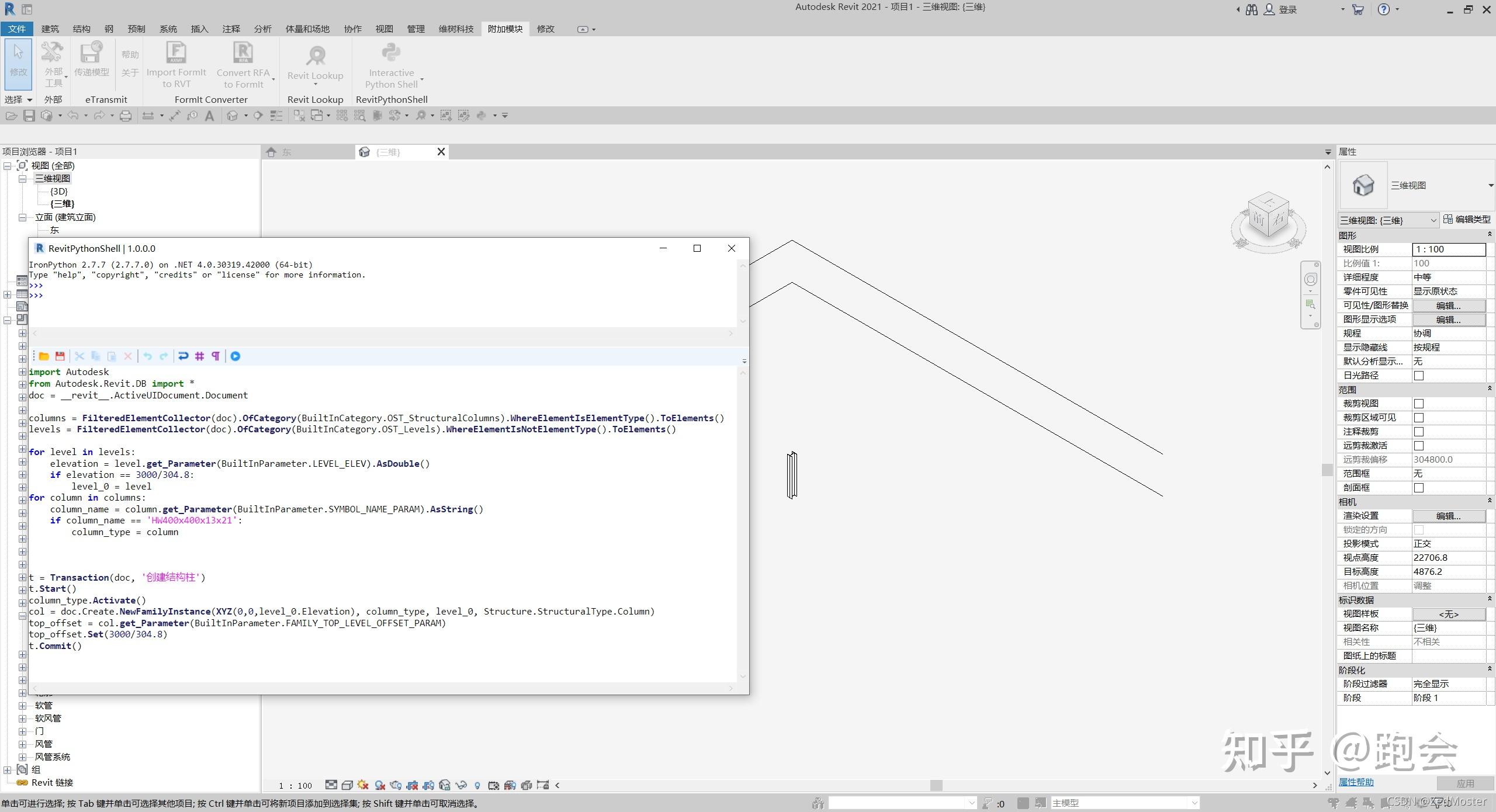Save the Python script with the floppy disk icon

pos(60,356)
